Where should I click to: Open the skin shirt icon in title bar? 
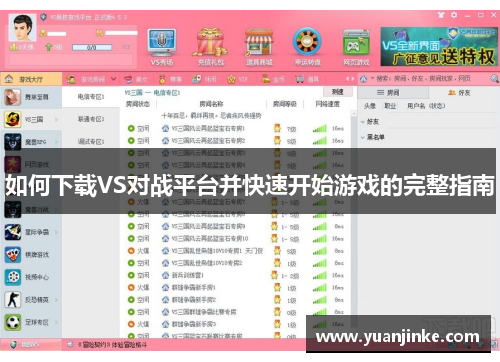click(x=441, y=15)
